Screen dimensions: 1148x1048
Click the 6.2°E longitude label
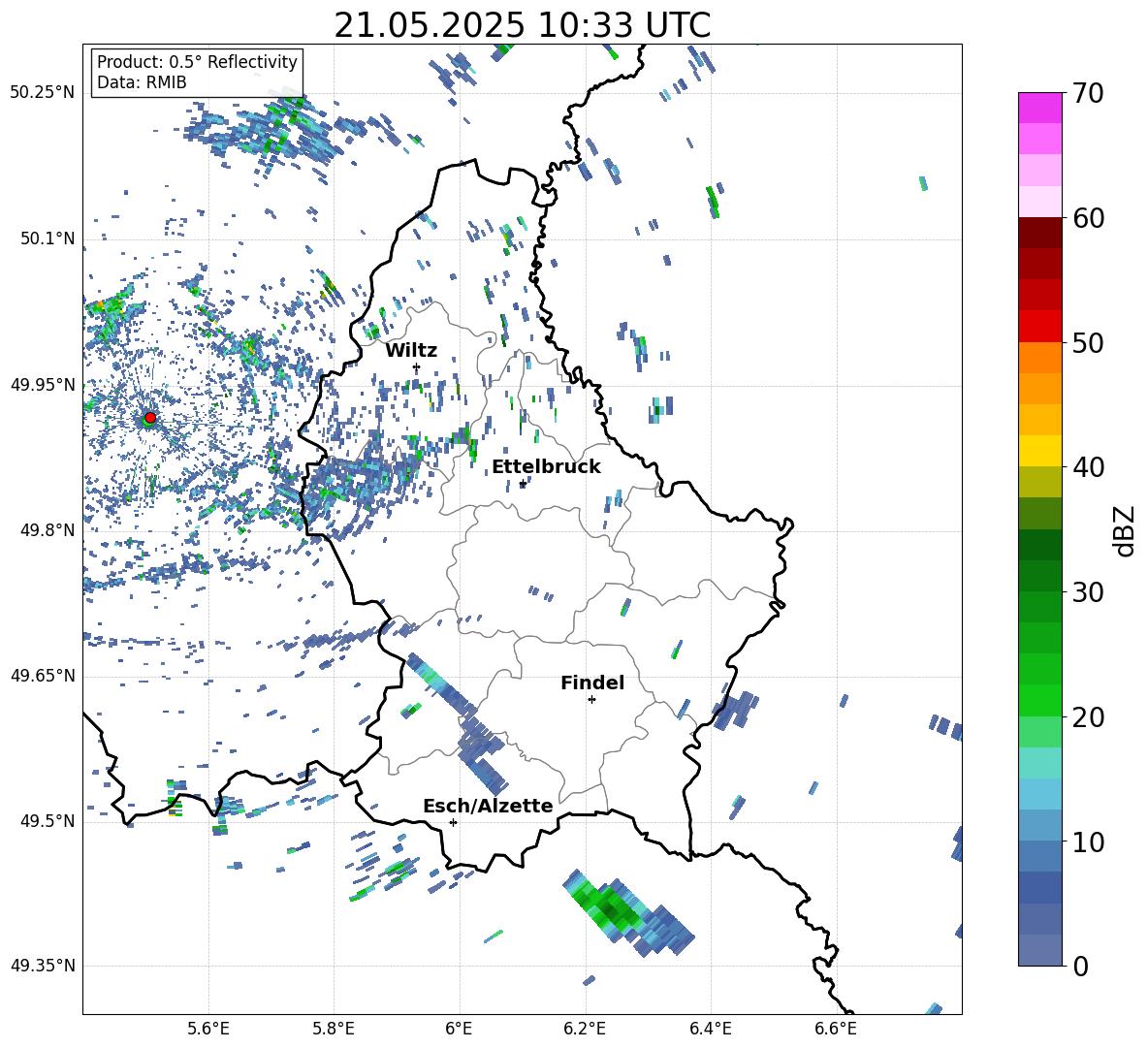click(585, 1029)
